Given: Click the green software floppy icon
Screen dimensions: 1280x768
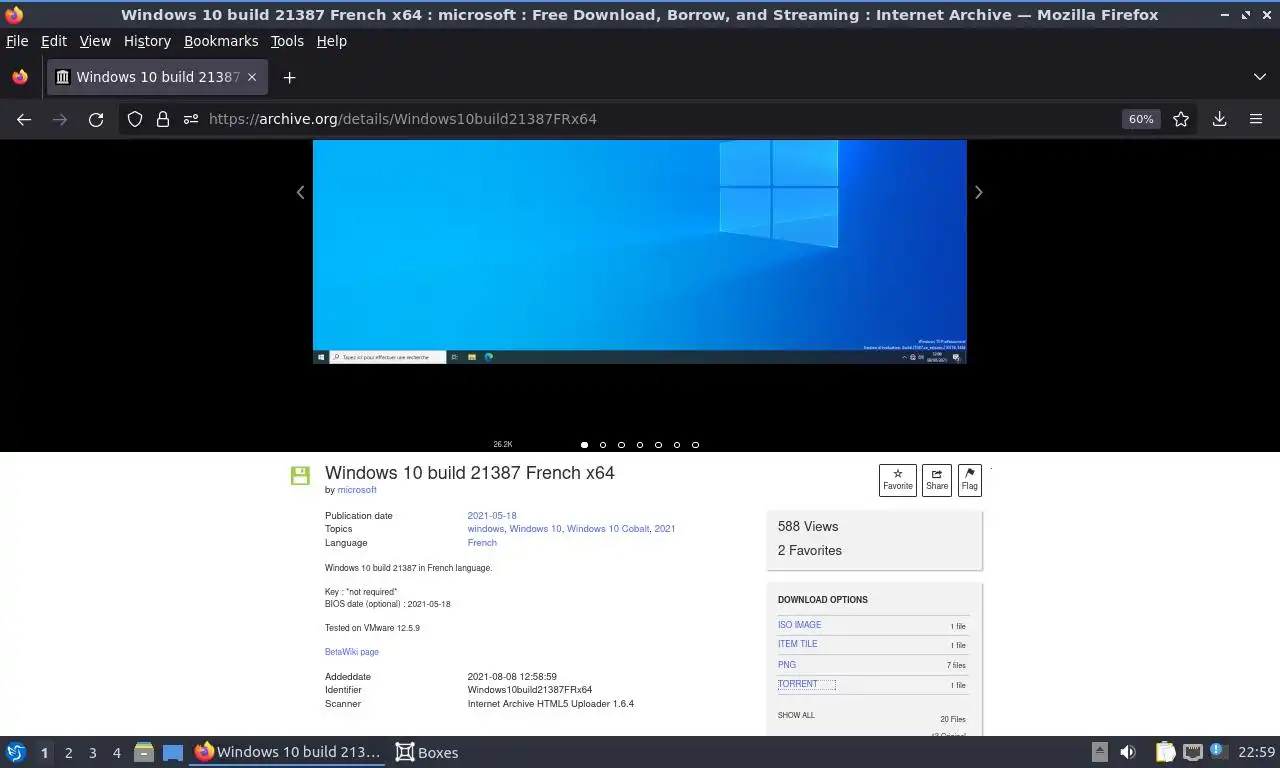Looking at the screenshot, I should 300,476.
